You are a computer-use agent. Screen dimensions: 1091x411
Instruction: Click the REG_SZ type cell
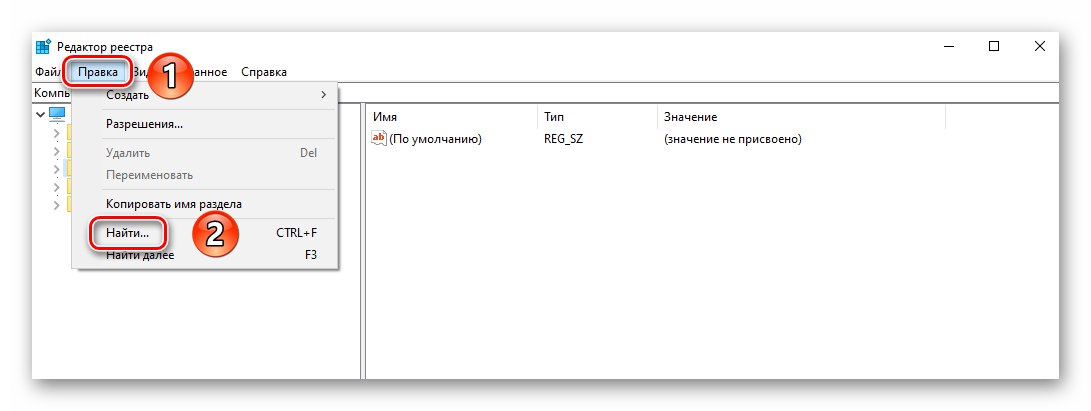[x=564, y=139]
